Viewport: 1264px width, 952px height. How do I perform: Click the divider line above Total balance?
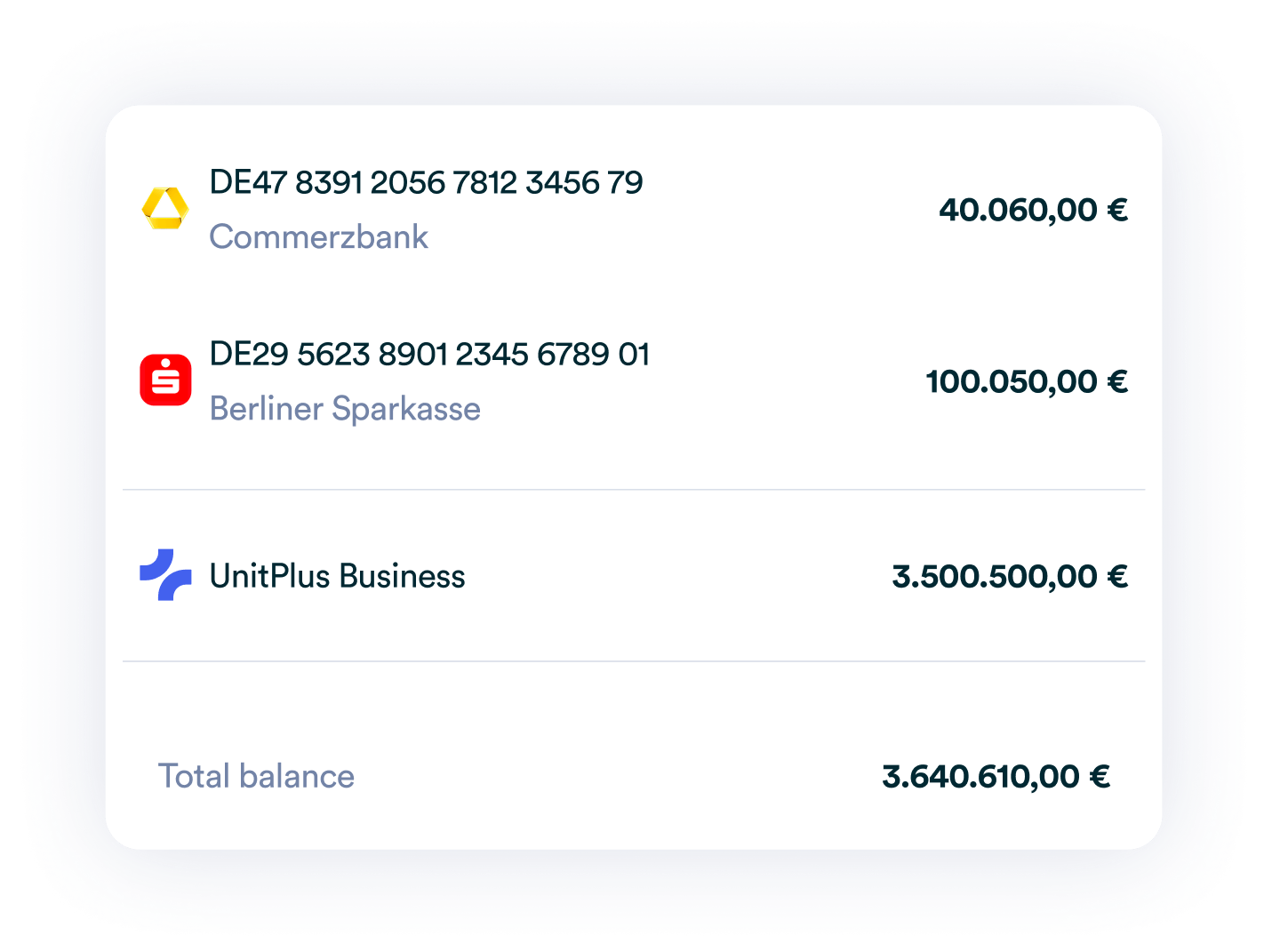[633, 660]
